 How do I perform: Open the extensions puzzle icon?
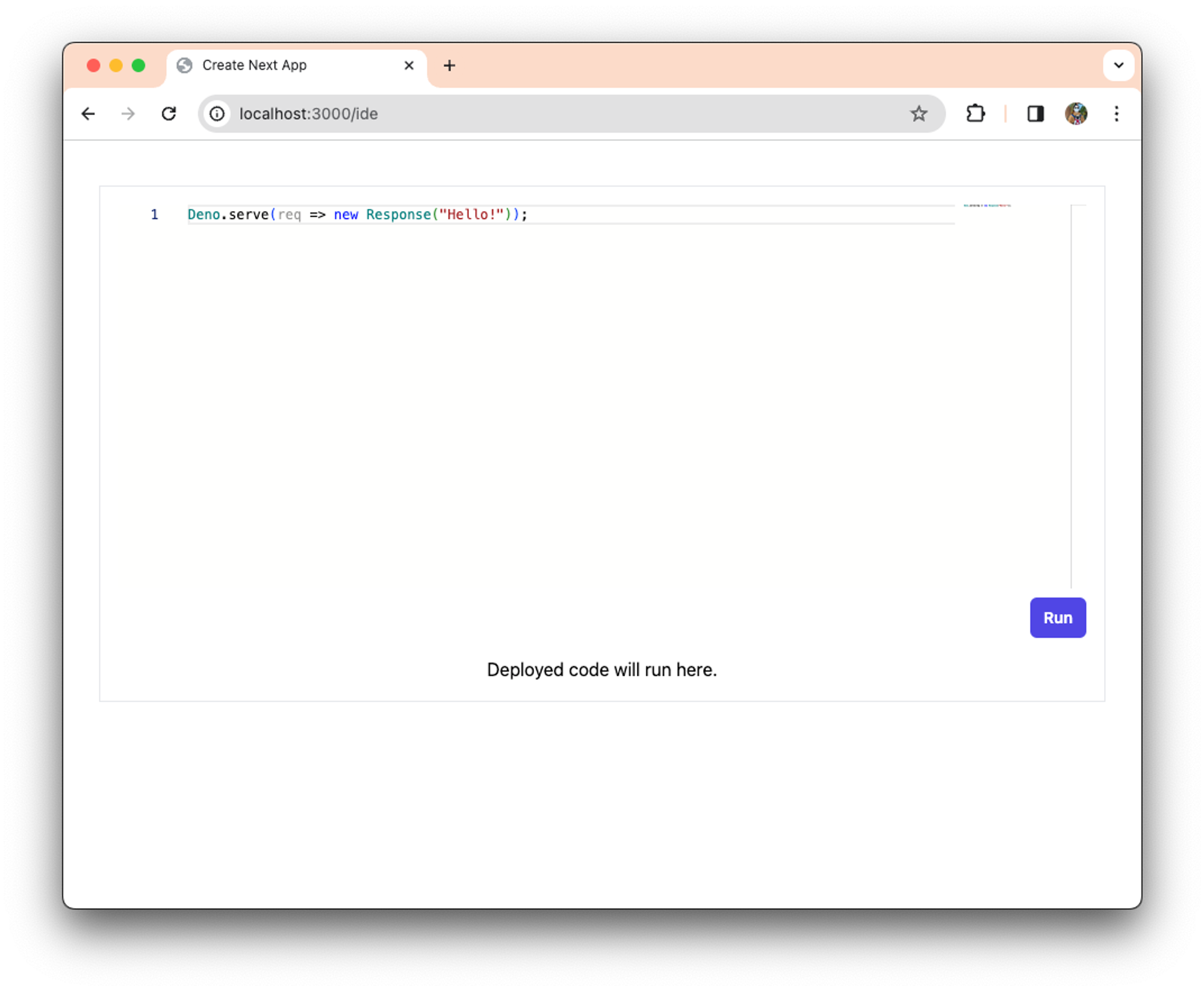tap(976, 114)
